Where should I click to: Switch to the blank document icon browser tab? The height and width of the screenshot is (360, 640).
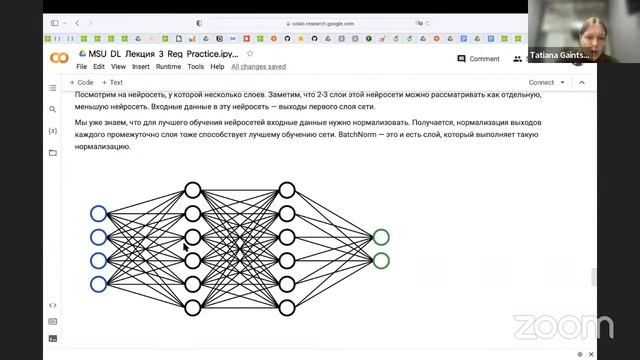(x=179, y=39)
